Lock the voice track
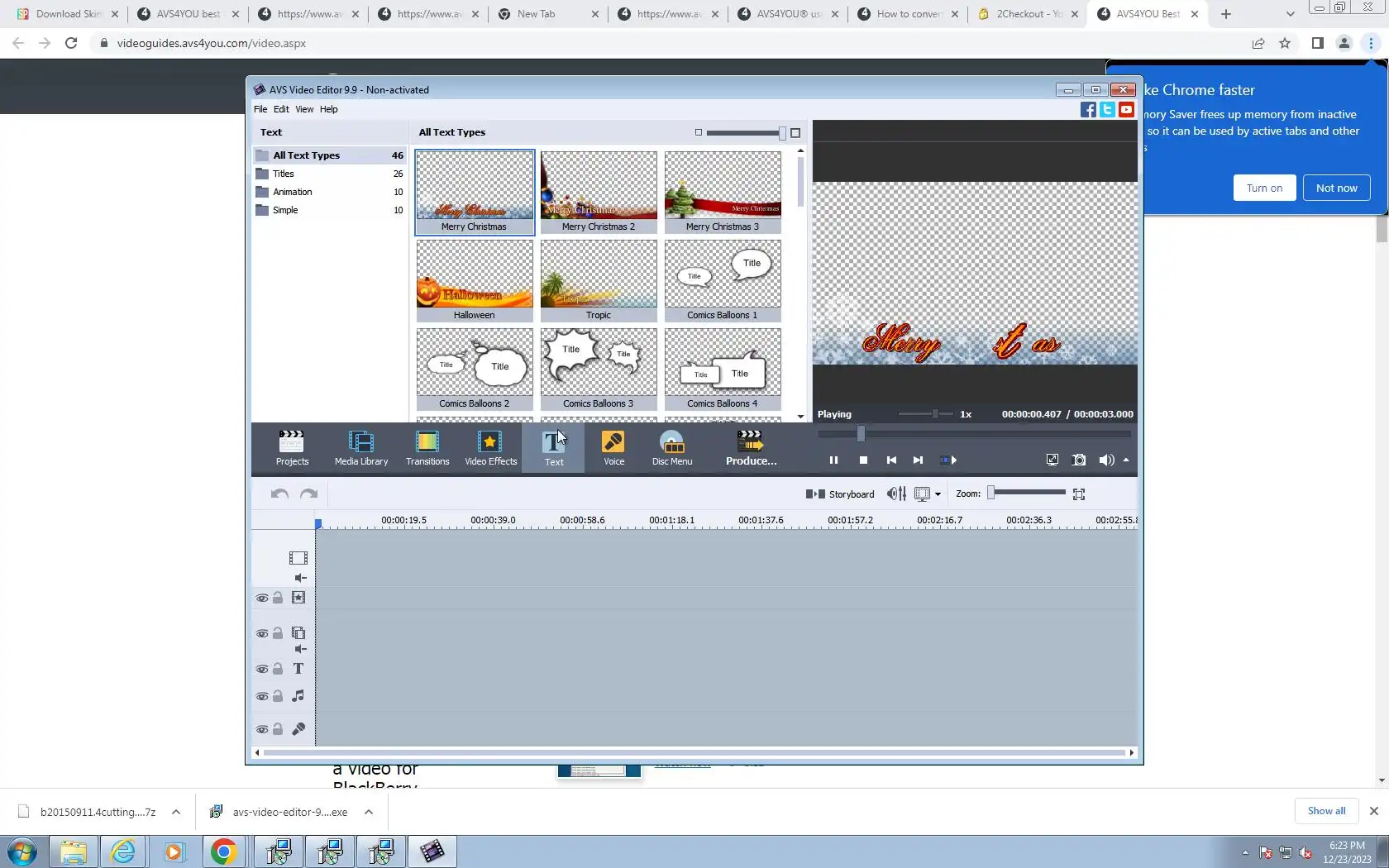This screenshot has width=1389, height=868. point(278,730)
